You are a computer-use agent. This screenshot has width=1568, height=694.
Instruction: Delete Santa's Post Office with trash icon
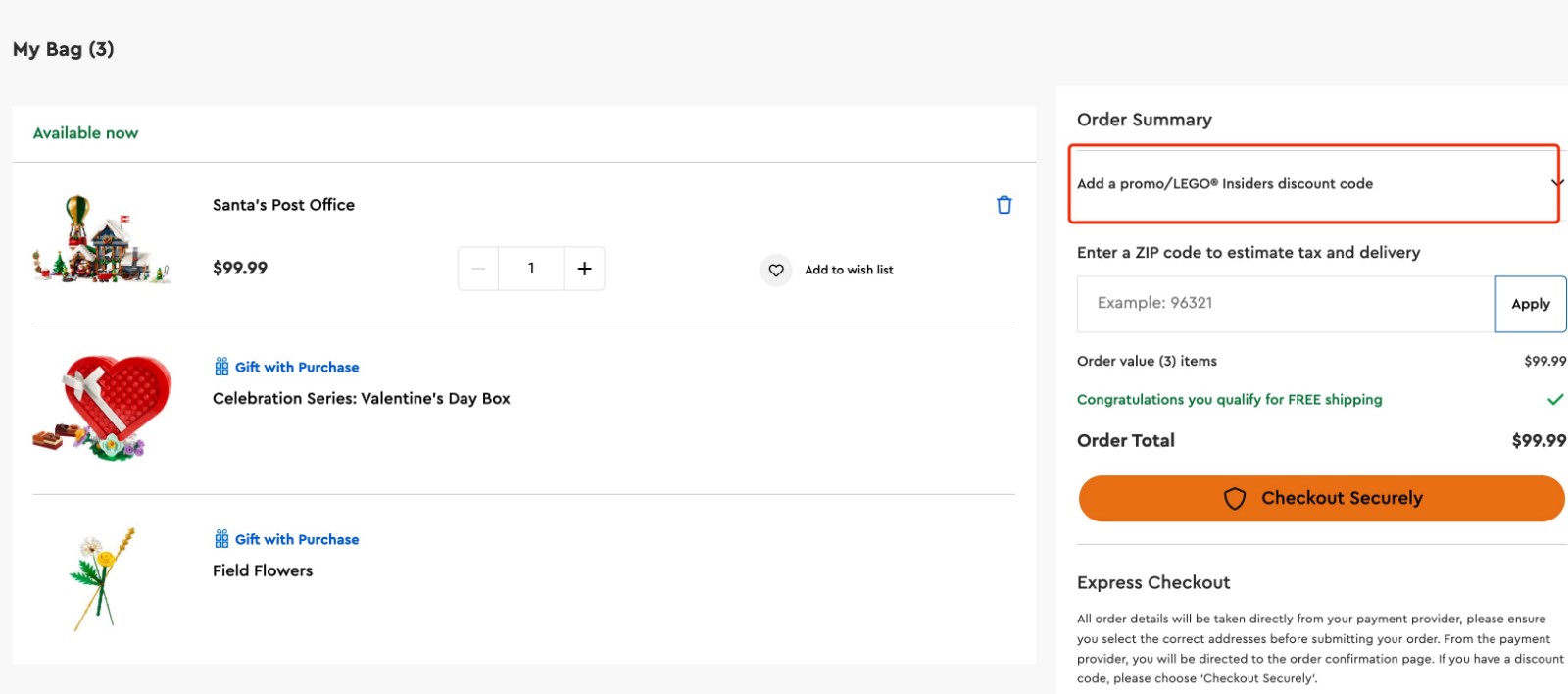[1004, 205]
